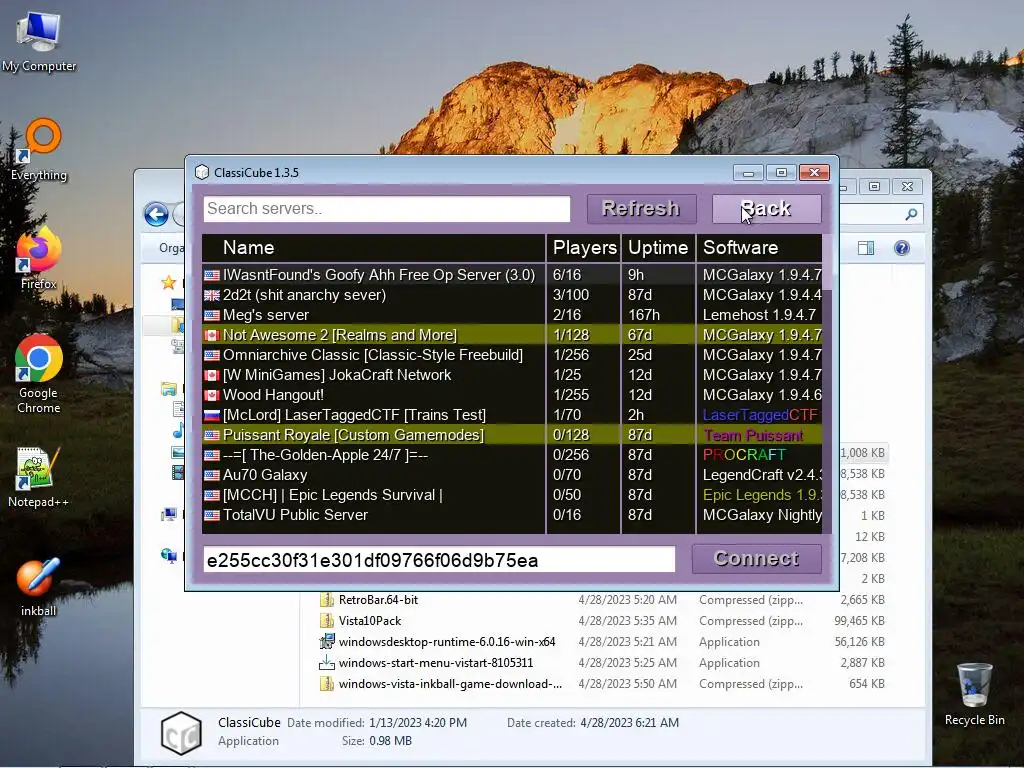Click the Favorites star in Explorer sidebar
The height and width of the screenshot is (768, 1024).
pos(168,282)
